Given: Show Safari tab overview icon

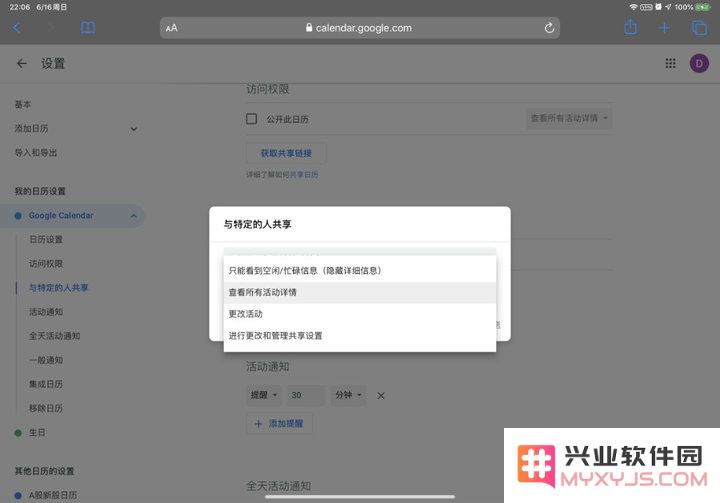Looking at the screenshot, I should point(699,28).
